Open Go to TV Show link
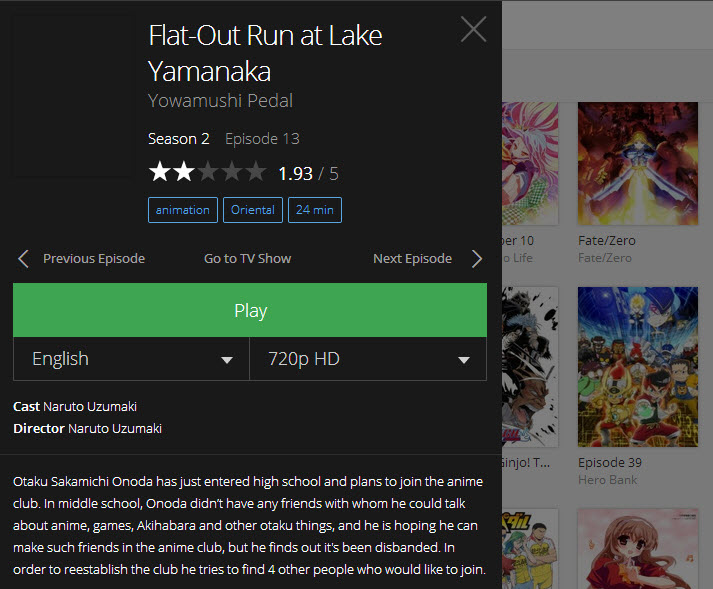The width and height of the screenshot is (713, 589). 247,258
